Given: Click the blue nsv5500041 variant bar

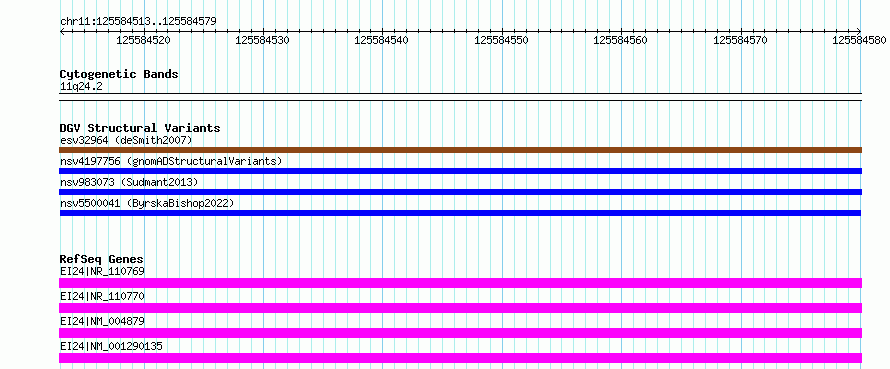Looking at the screenshot, I should pos(460,213).
